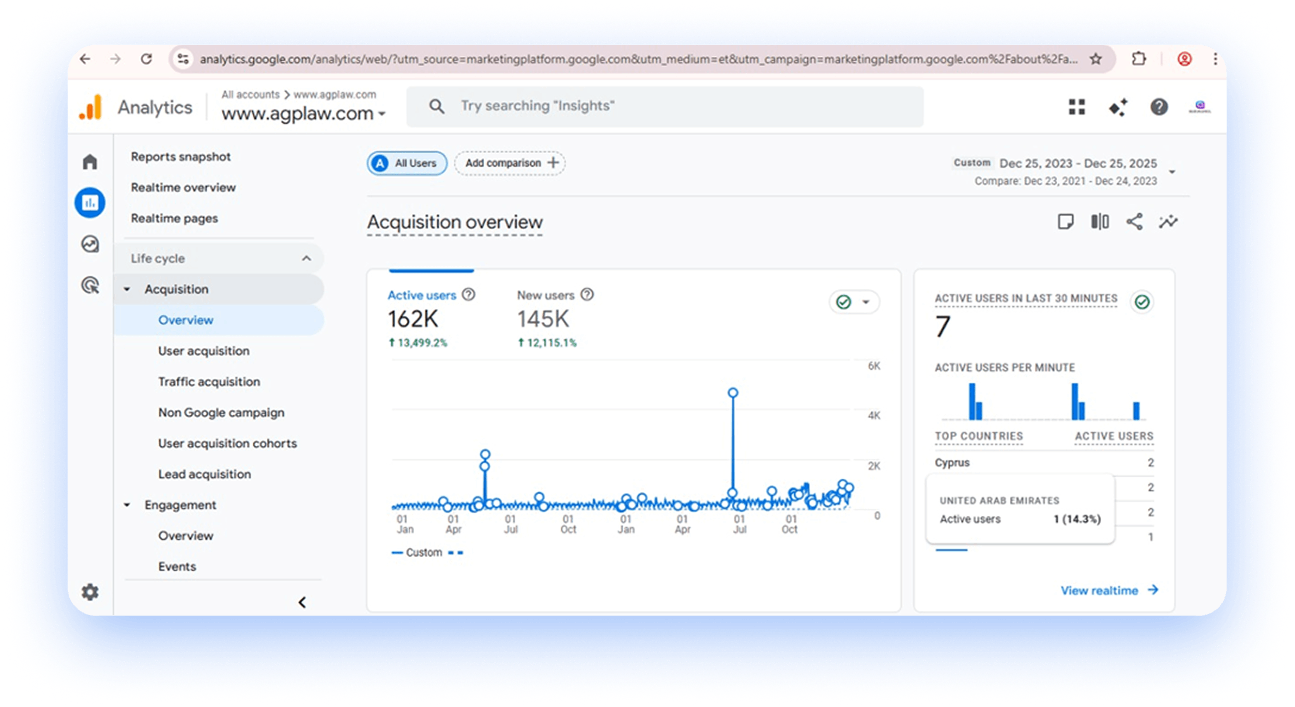Open the Advertising icon in left rail
This screenshot has height=707, width=1295.
(x=90, y=286)
